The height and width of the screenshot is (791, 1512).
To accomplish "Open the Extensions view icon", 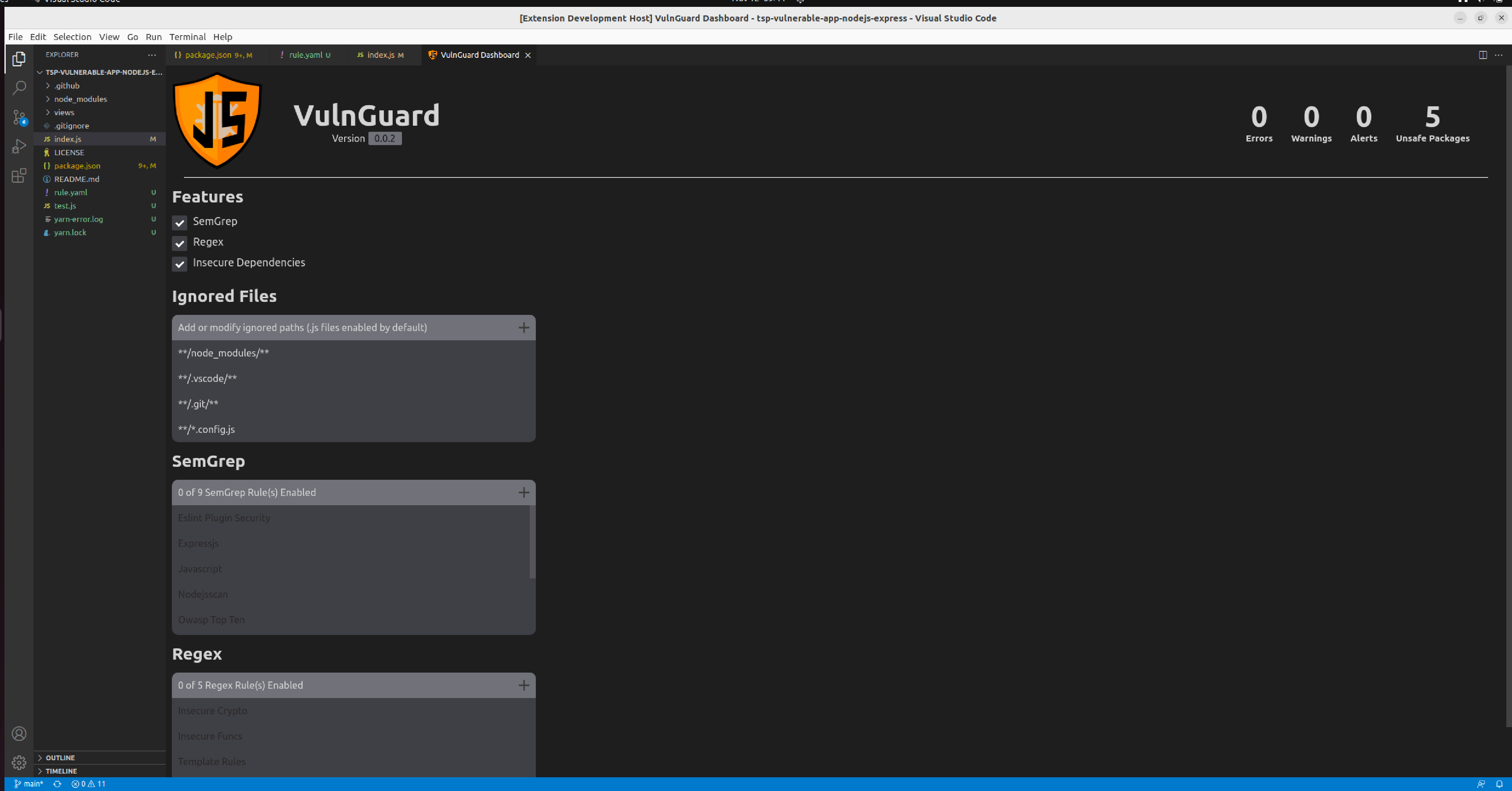I will [19, 175].
